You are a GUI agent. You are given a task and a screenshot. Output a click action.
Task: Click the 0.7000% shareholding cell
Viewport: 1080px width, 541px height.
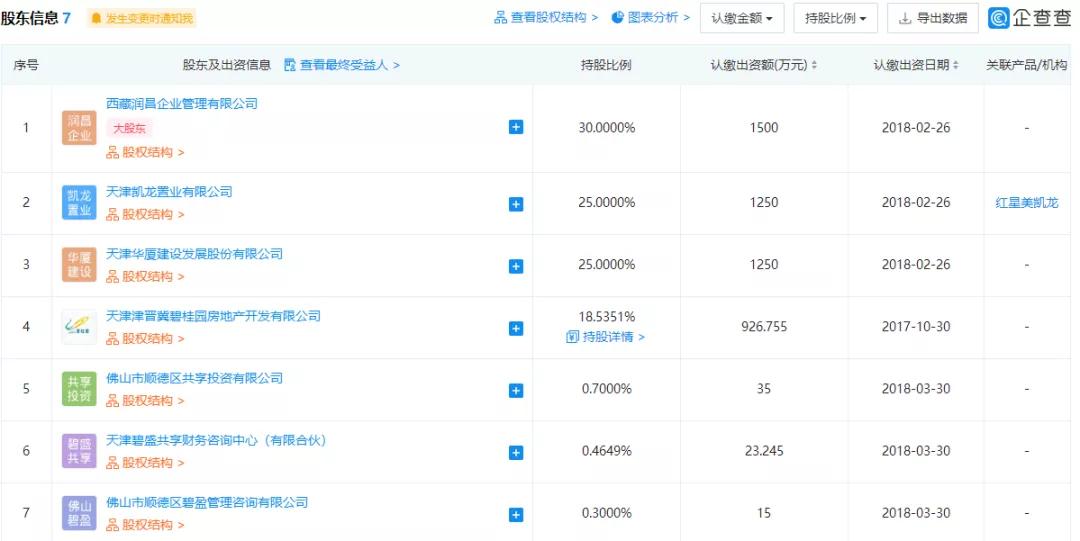point(606,389)
